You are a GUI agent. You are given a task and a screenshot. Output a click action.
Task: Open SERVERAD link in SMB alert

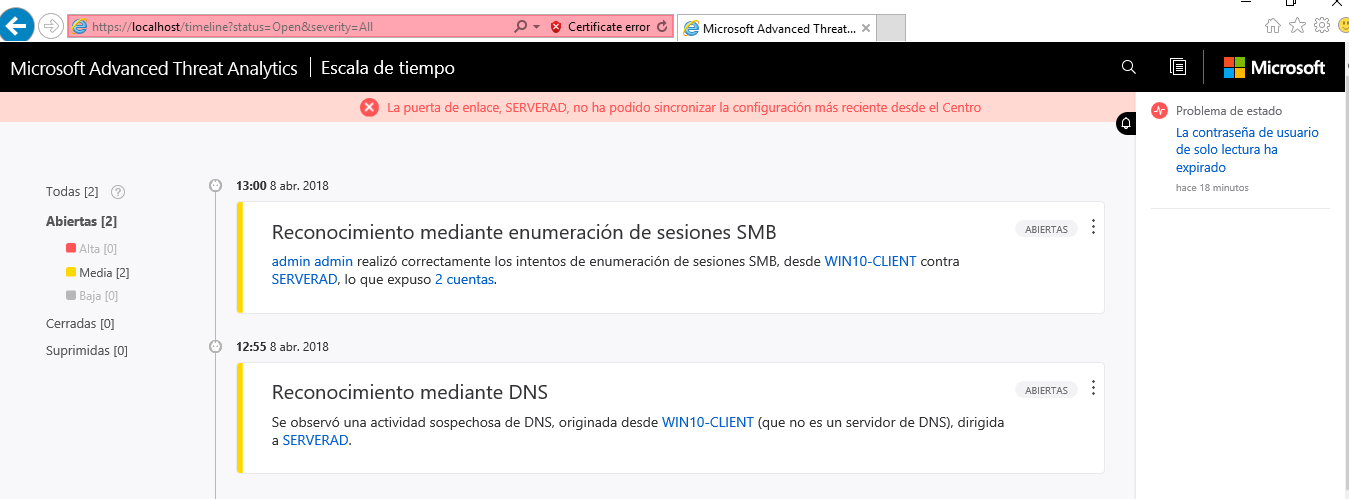304,280
